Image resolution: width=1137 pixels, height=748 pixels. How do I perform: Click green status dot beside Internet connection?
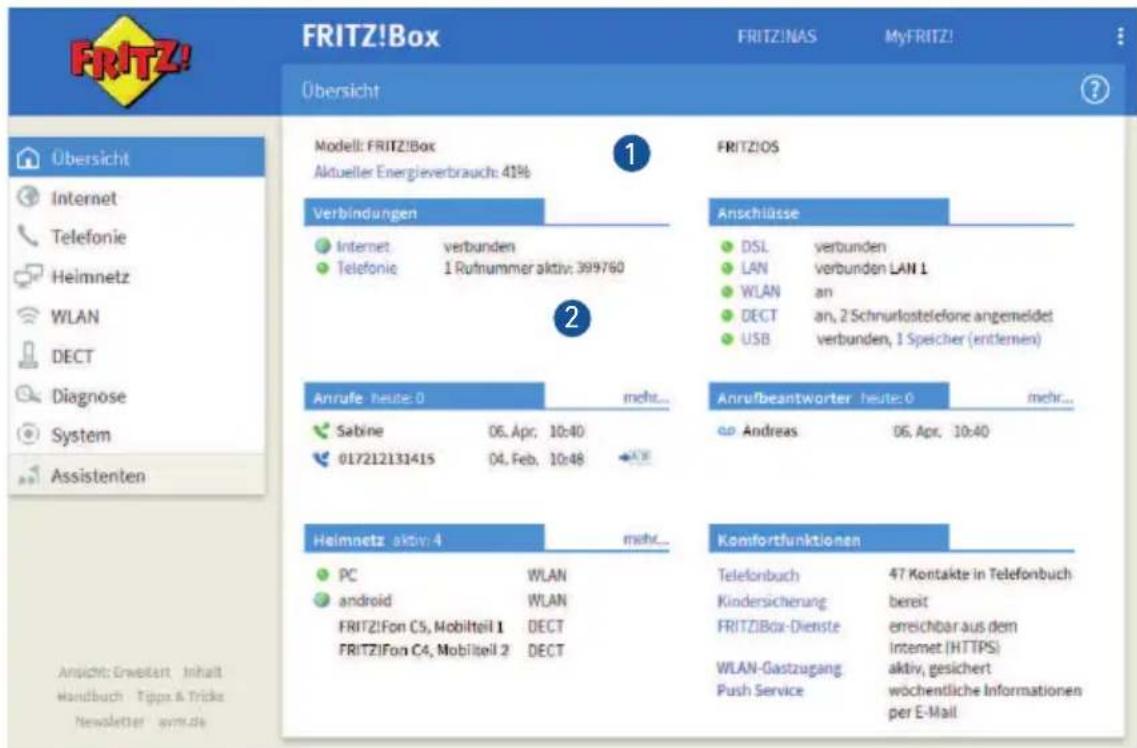[x=323, y=246]
